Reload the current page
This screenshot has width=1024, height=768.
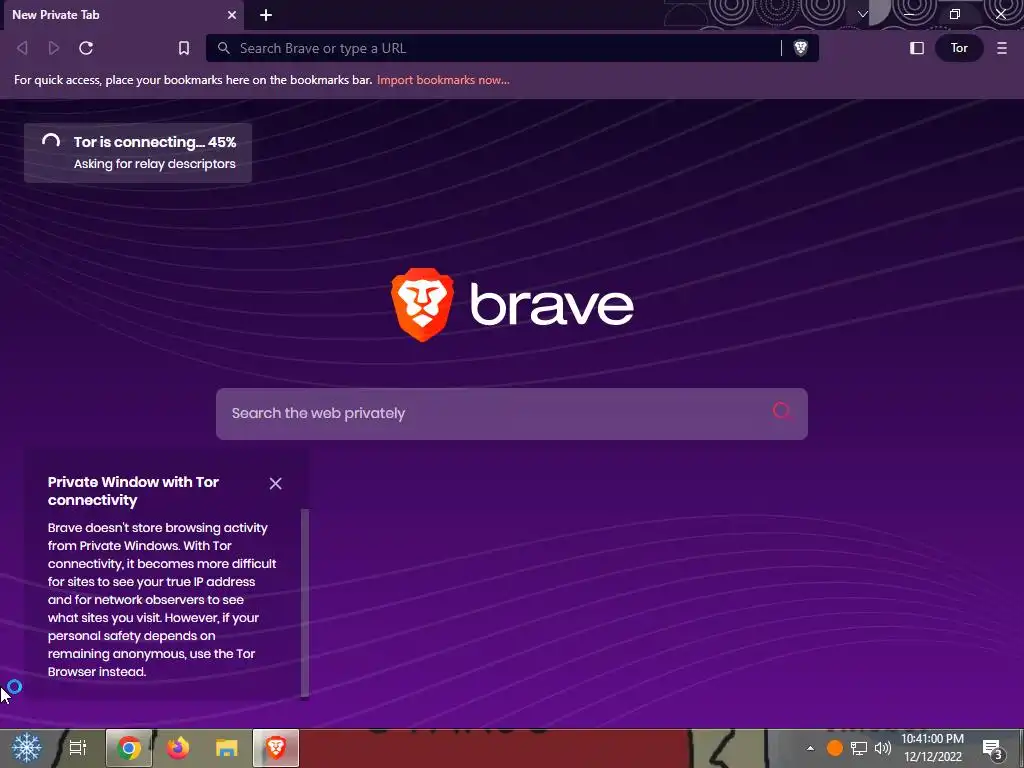[x=86, y=48]
